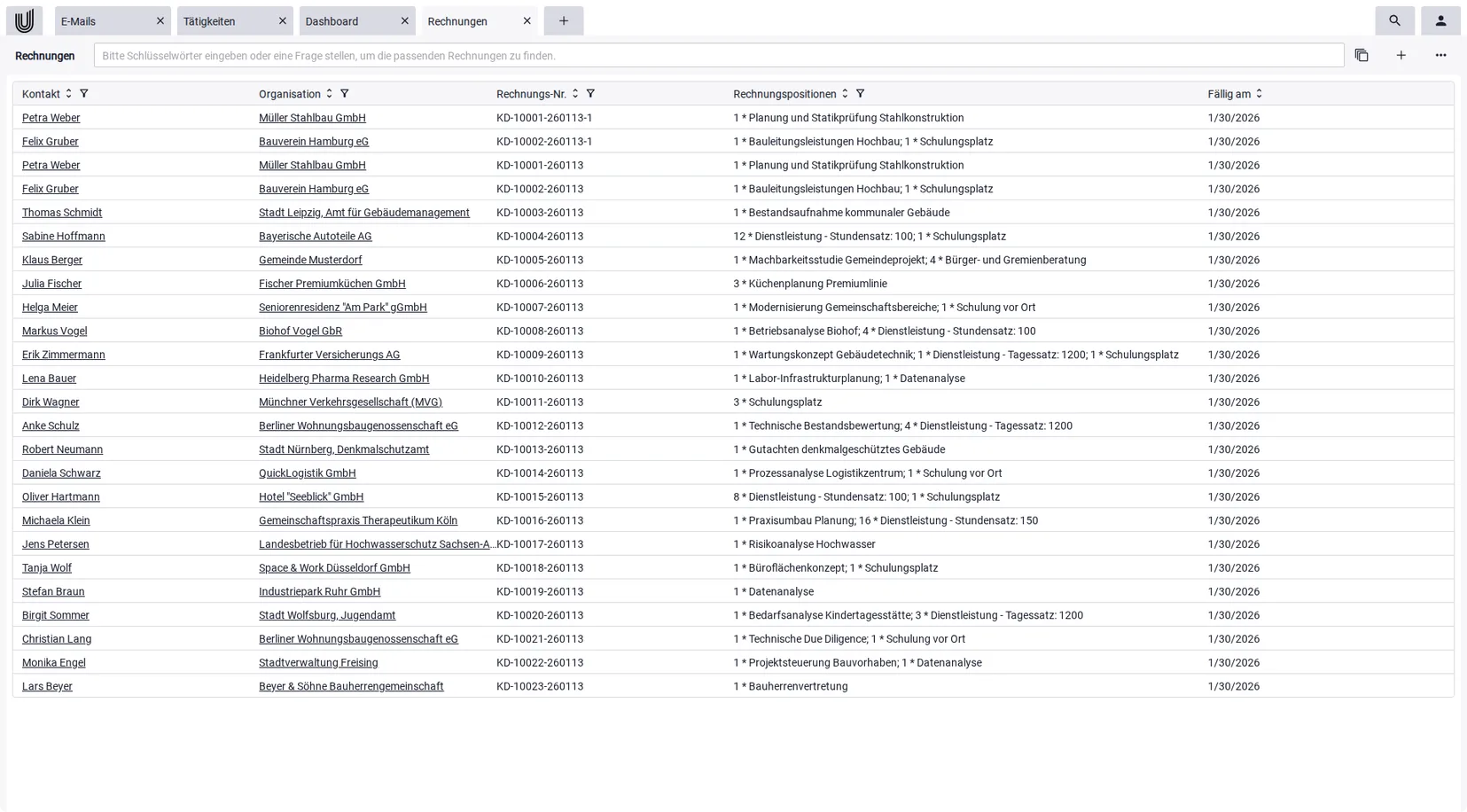Open contact Thomas Schmidt
1467x812 pixels.
[x=62, y=213]
